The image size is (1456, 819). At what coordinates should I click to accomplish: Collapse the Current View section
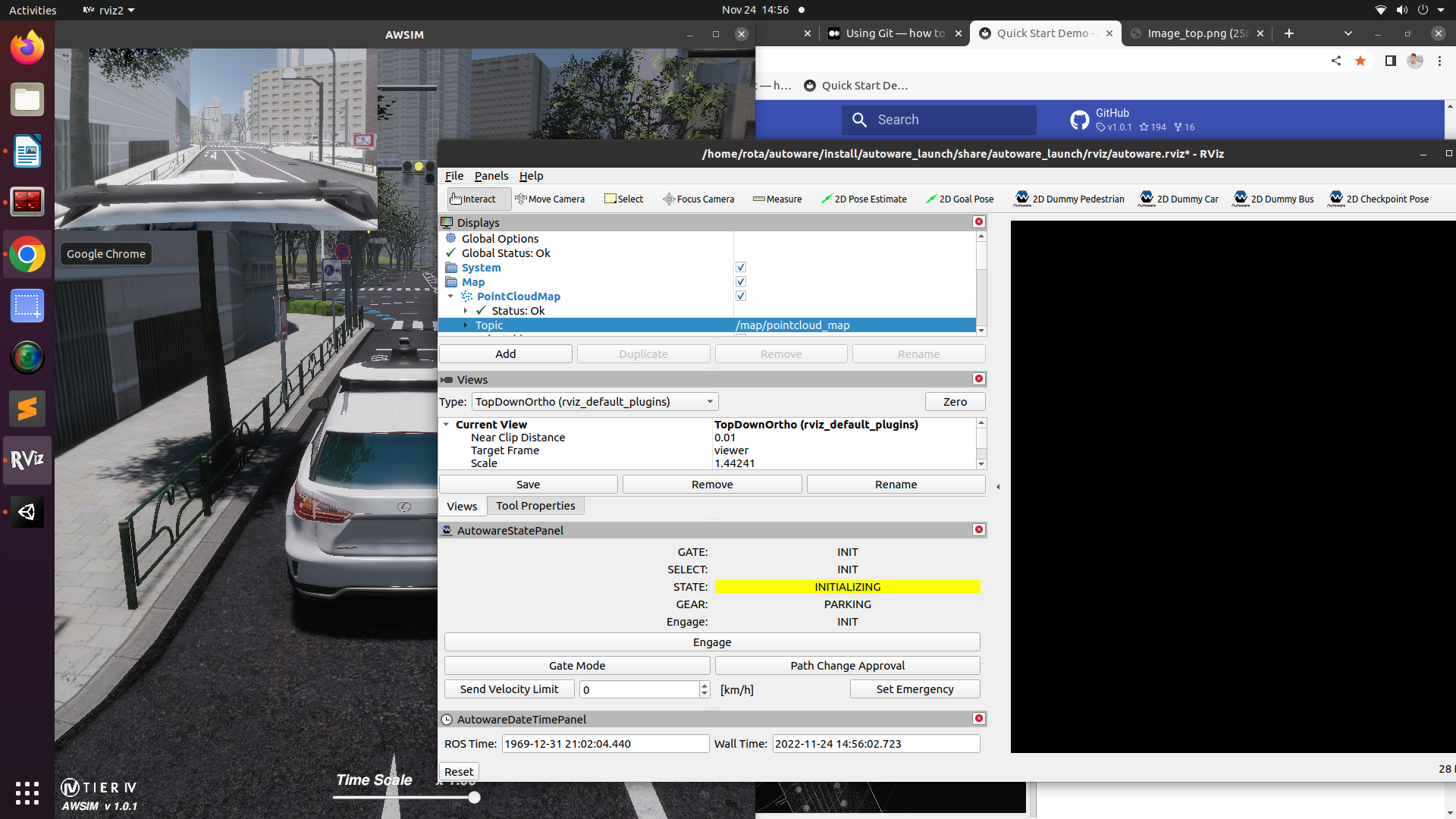point(447,425)
